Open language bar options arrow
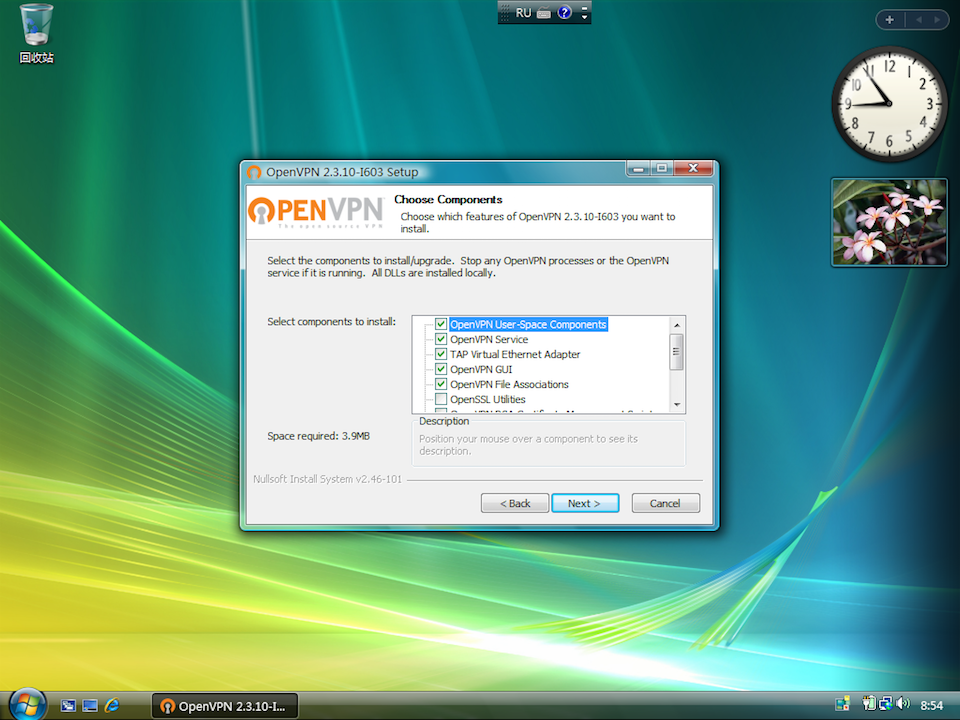 (x=585, y=17)
